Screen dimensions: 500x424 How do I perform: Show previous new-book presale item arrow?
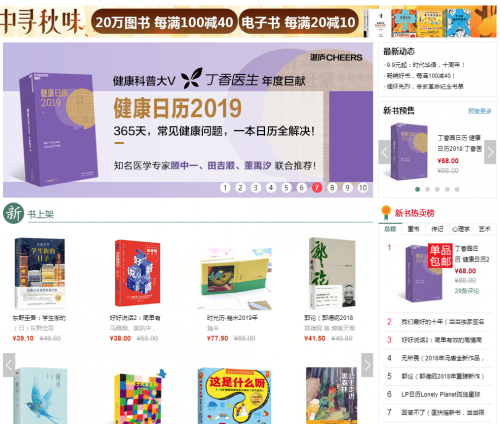tap(385, 152)
